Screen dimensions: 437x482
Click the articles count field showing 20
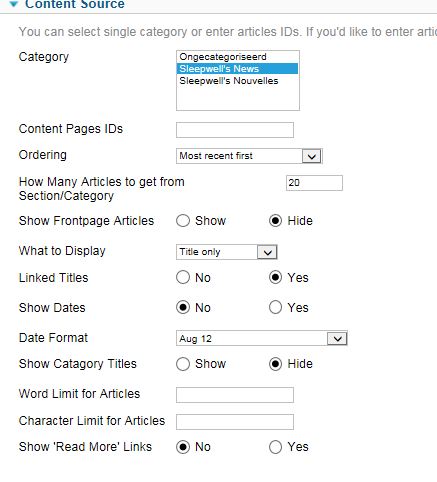314,183
